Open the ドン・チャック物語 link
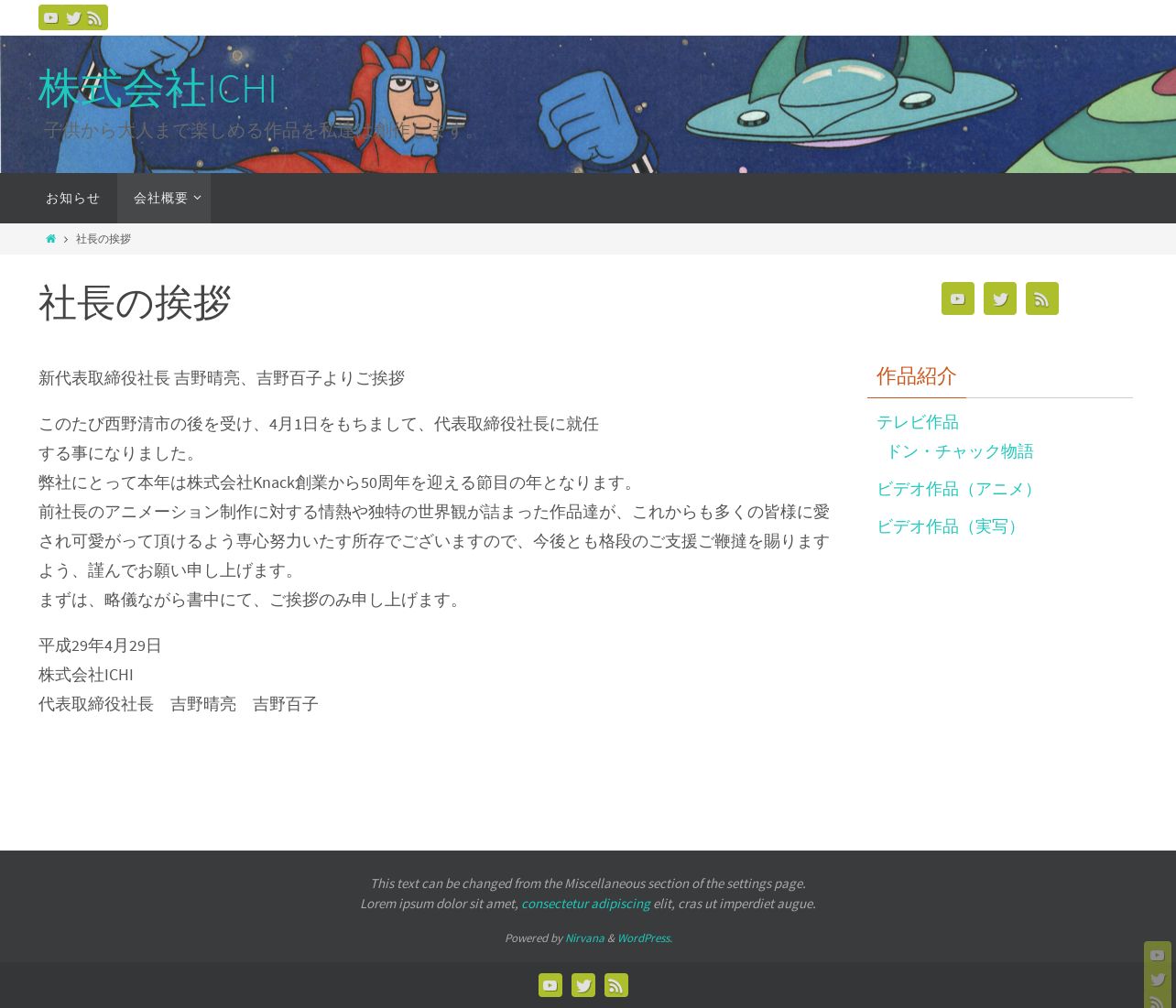The width and height of the screenshot is (1176, 1008). point(959,451)
